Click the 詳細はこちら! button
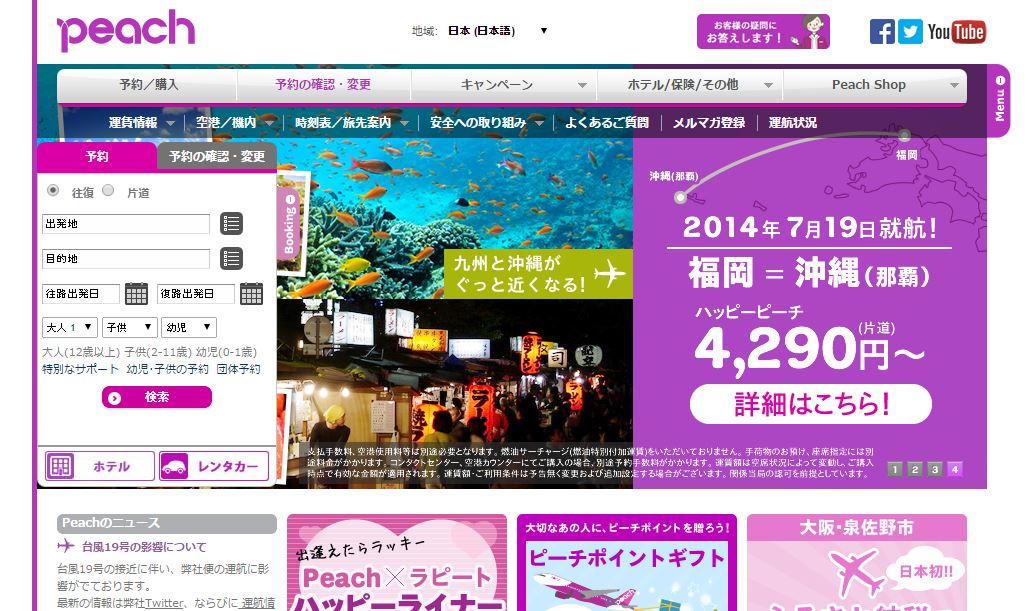 tap(811, 404)
